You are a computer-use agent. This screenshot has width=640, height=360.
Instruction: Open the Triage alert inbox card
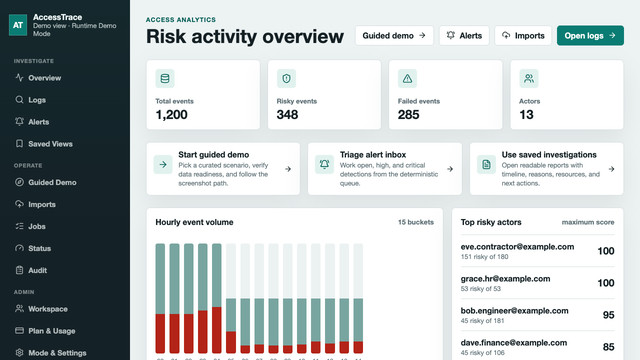point(384,169)
